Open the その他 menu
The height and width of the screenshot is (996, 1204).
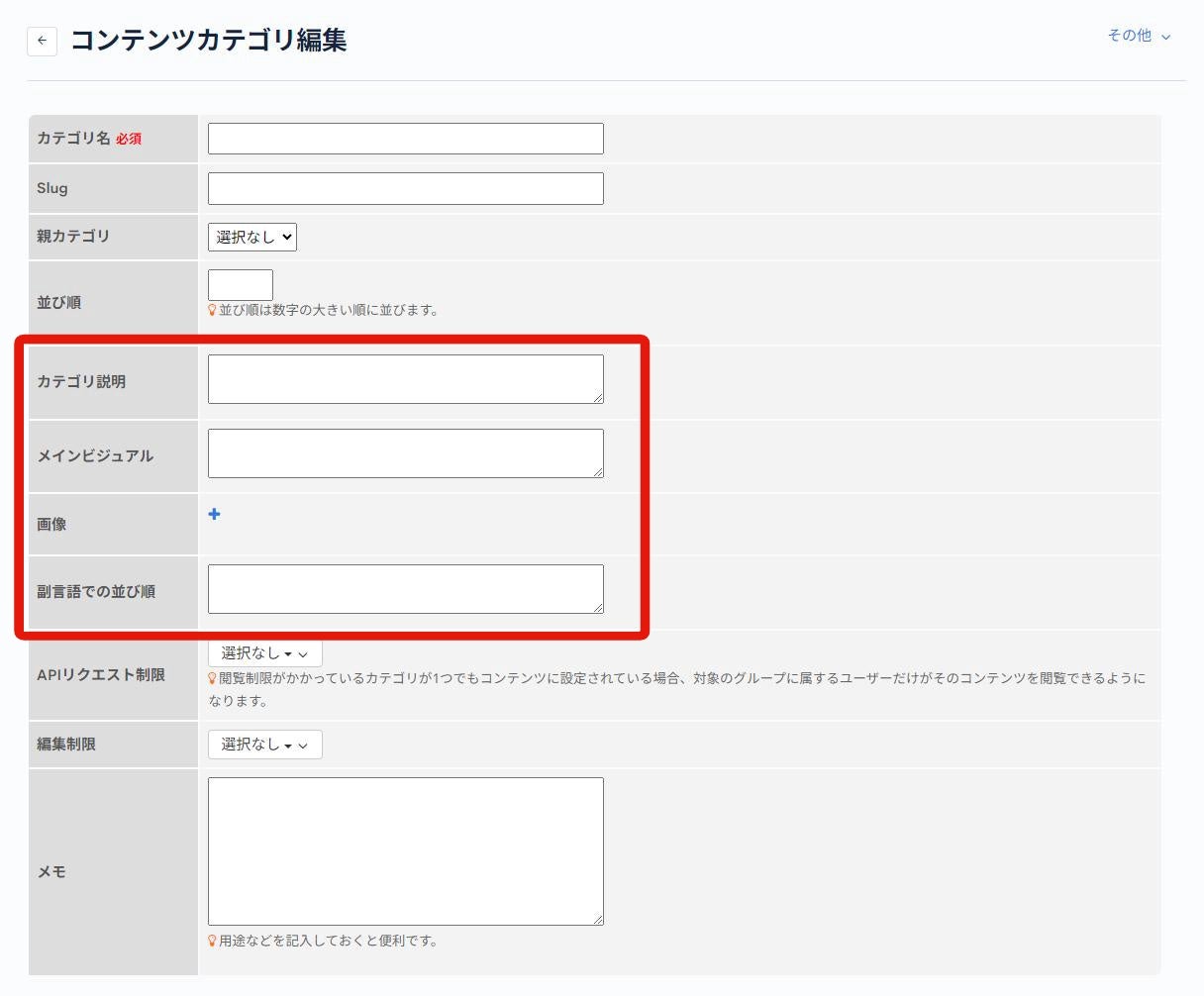(x=1132, y=36)
